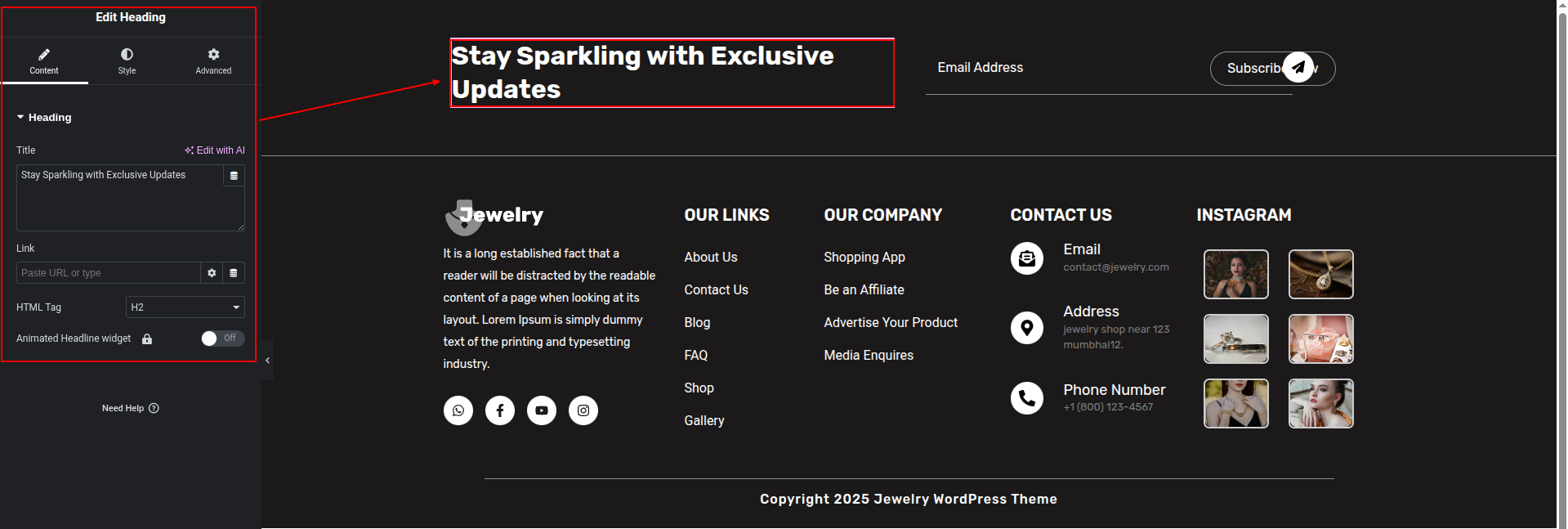Viewport: 1568px width, 529px height.
Task: Collapse the Heading section
Action: (x=20, y=118)
